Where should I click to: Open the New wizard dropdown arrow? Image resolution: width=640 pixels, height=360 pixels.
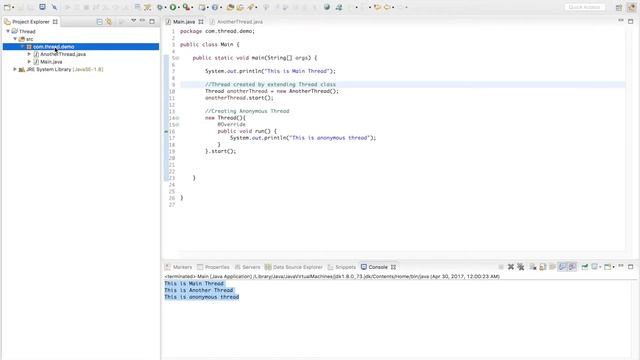[12, 7]
